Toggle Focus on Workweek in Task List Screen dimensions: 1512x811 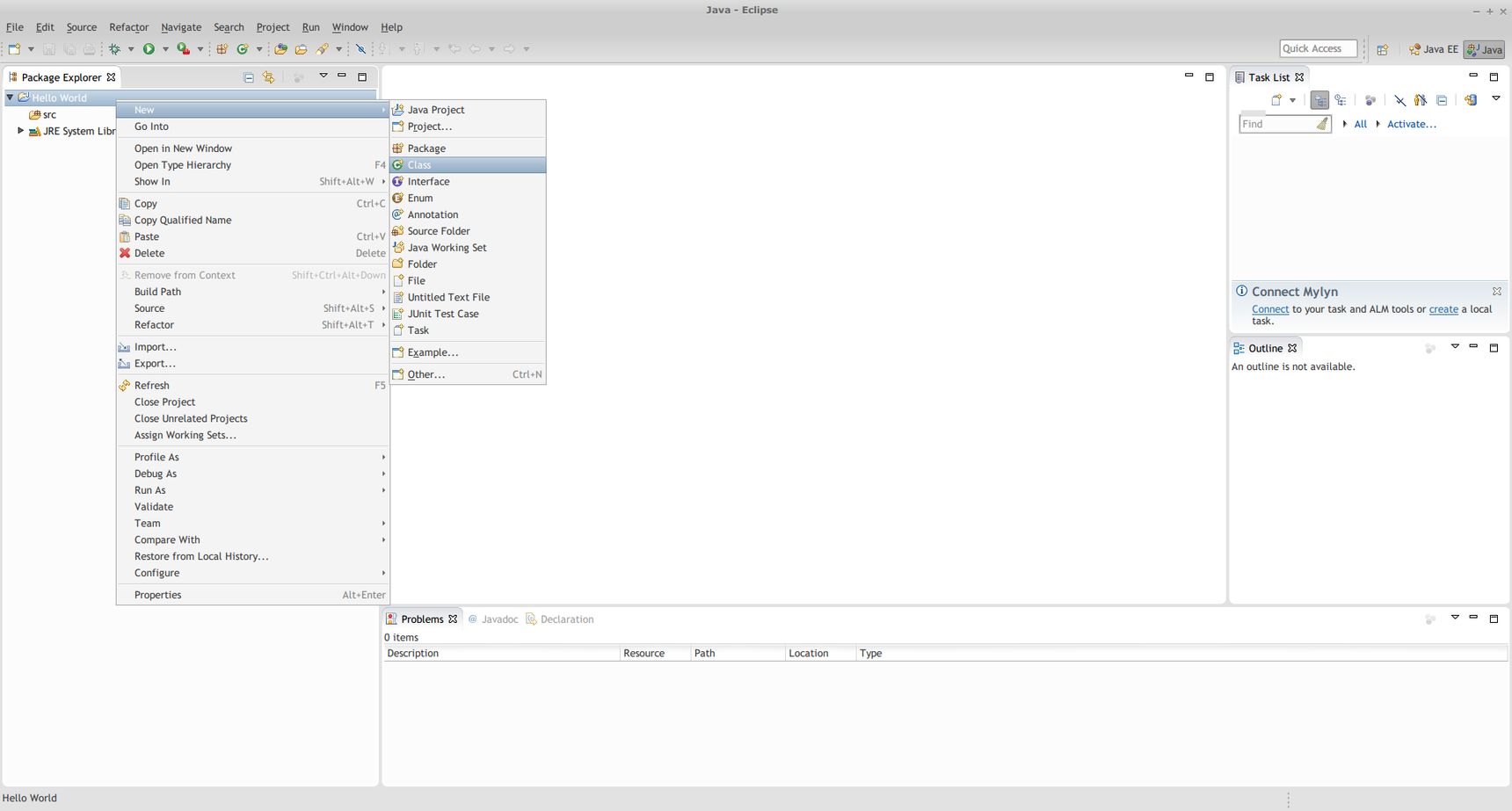click(1370, 100)
